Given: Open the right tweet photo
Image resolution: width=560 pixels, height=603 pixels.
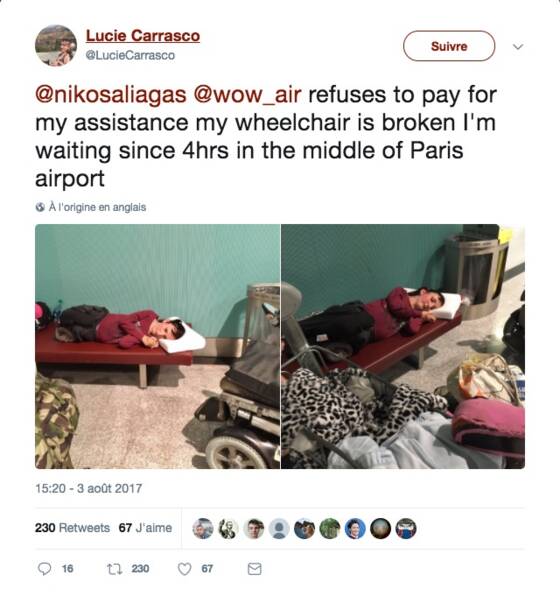Looking at the screenshot, I should pos(403,346).
